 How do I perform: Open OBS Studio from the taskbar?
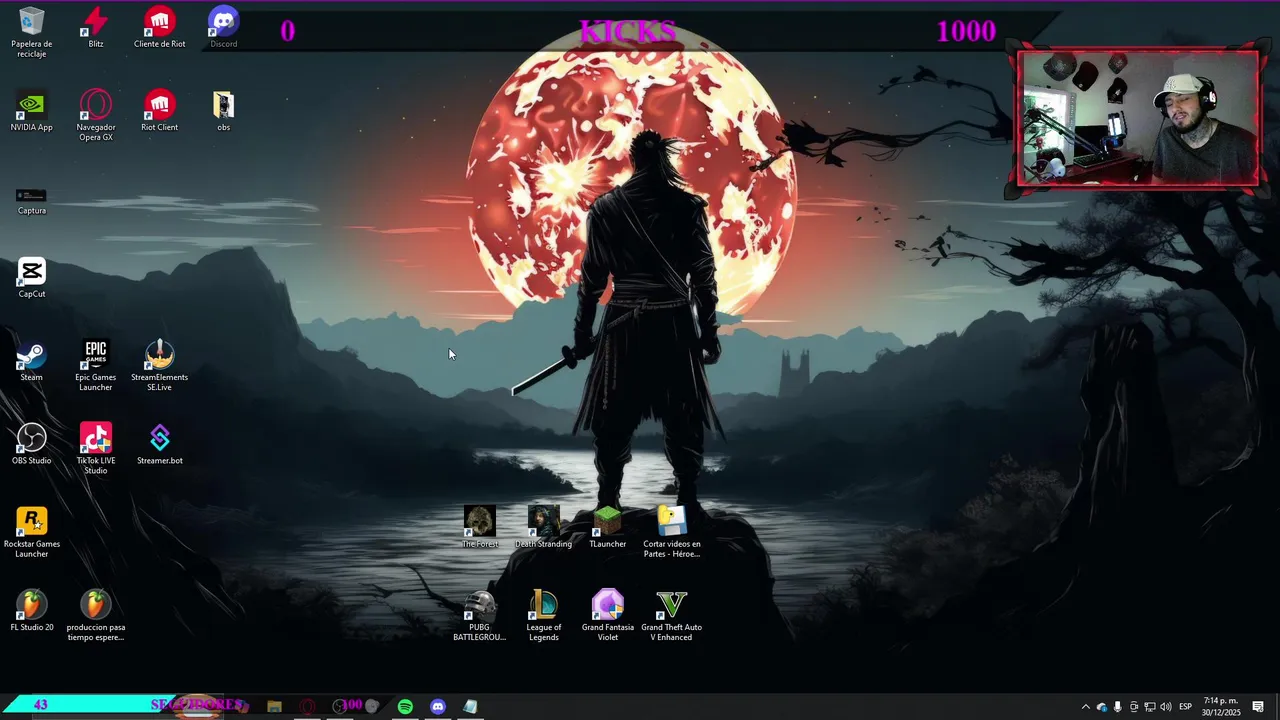click(x=340, y=706)
